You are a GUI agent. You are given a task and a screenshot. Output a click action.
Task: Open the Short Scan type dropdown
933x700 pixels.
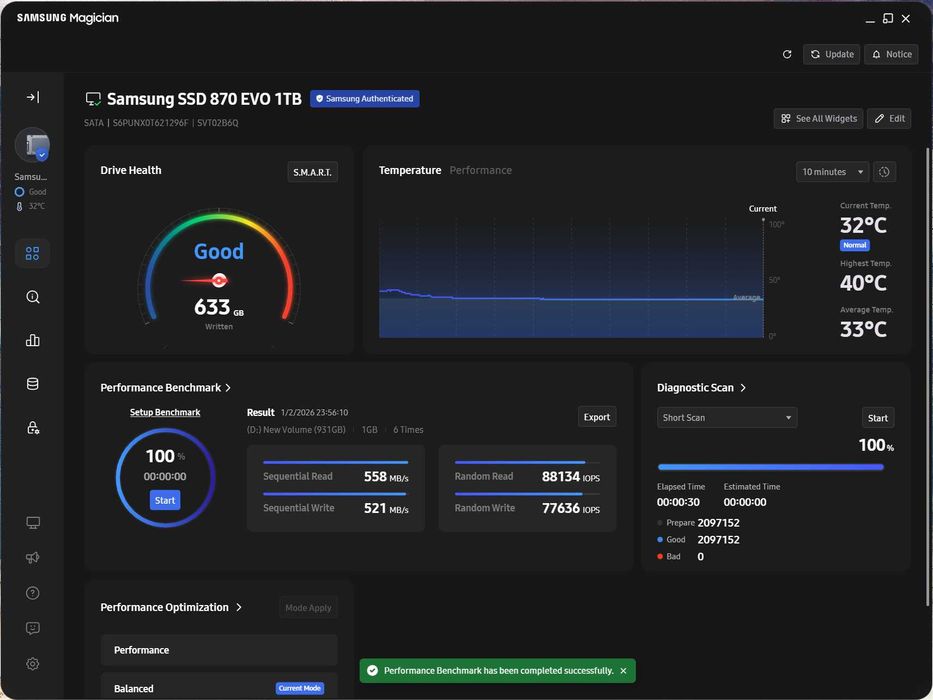click(x=727, y=418)
